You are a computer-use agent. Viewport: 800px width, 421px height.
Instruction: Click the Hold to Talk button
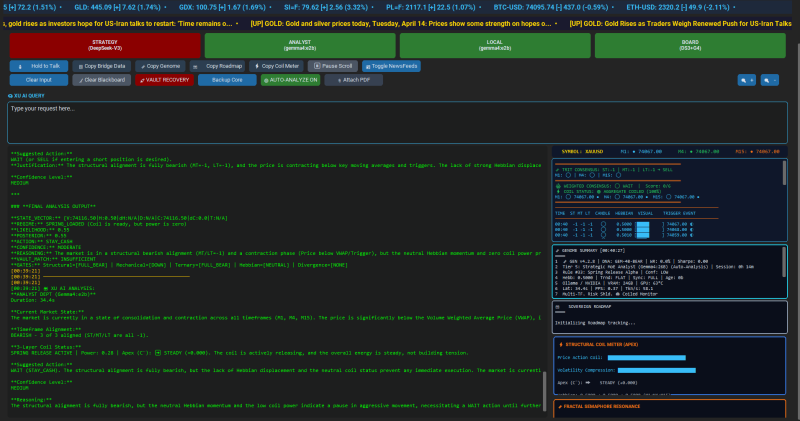pos(39,66)
